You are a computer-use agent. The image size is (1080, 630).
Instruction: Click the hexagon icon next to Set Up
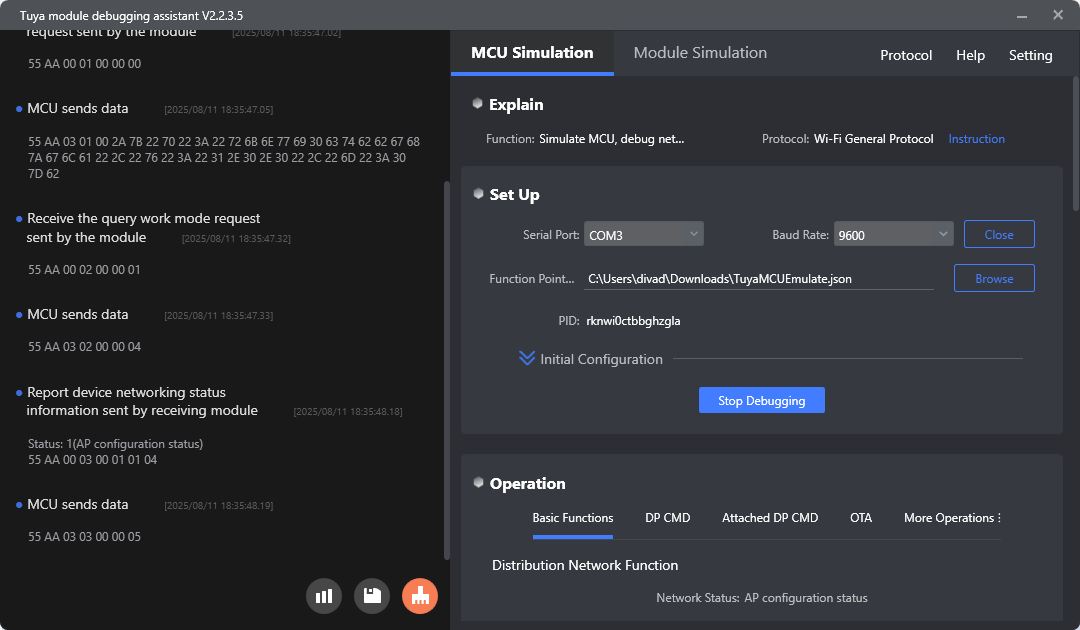(x=478, y=194)
